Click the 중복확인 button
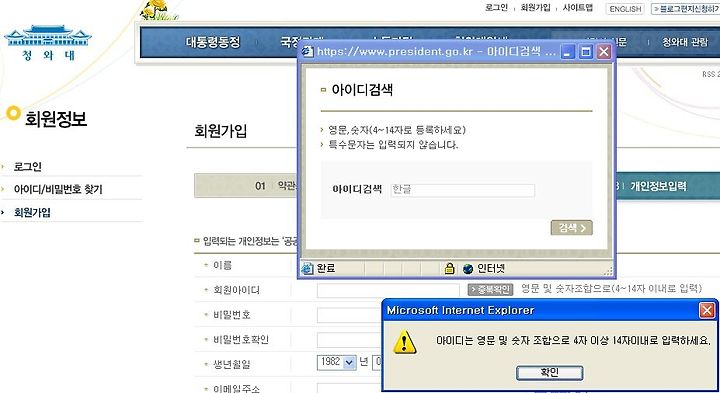This screenshot has width=720, height=393. [x=490, y=289]
